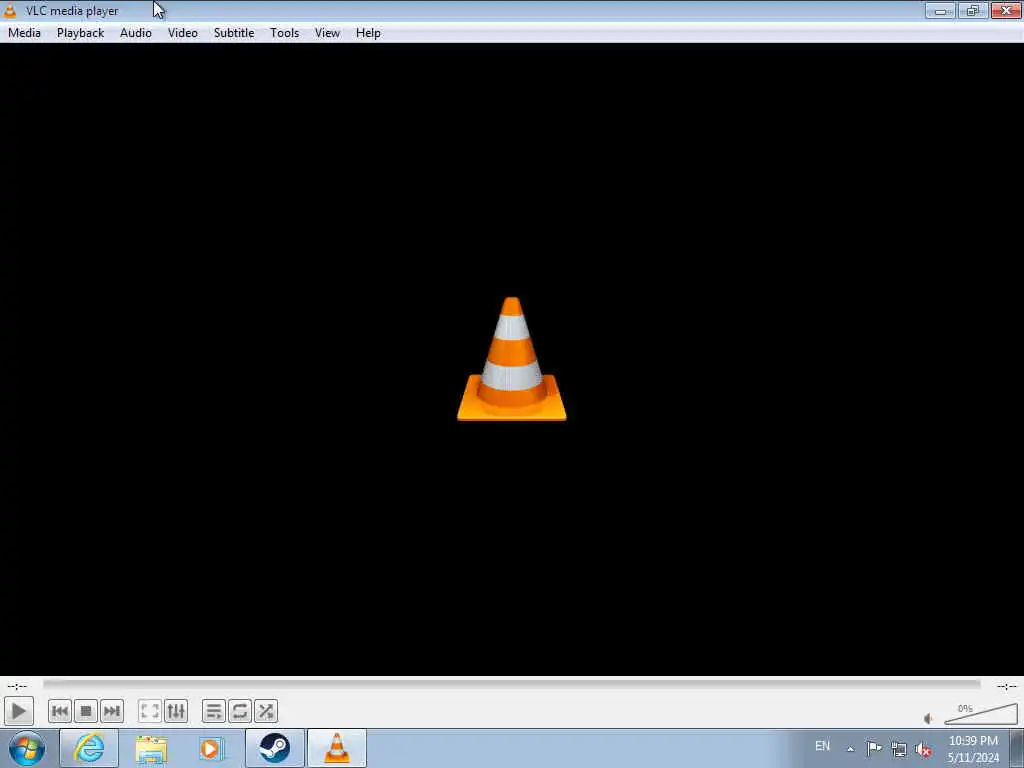The width and height of the screenshot is (1024, 768).
Task: Toggle random shuffle playback
Action: point(266,711)
